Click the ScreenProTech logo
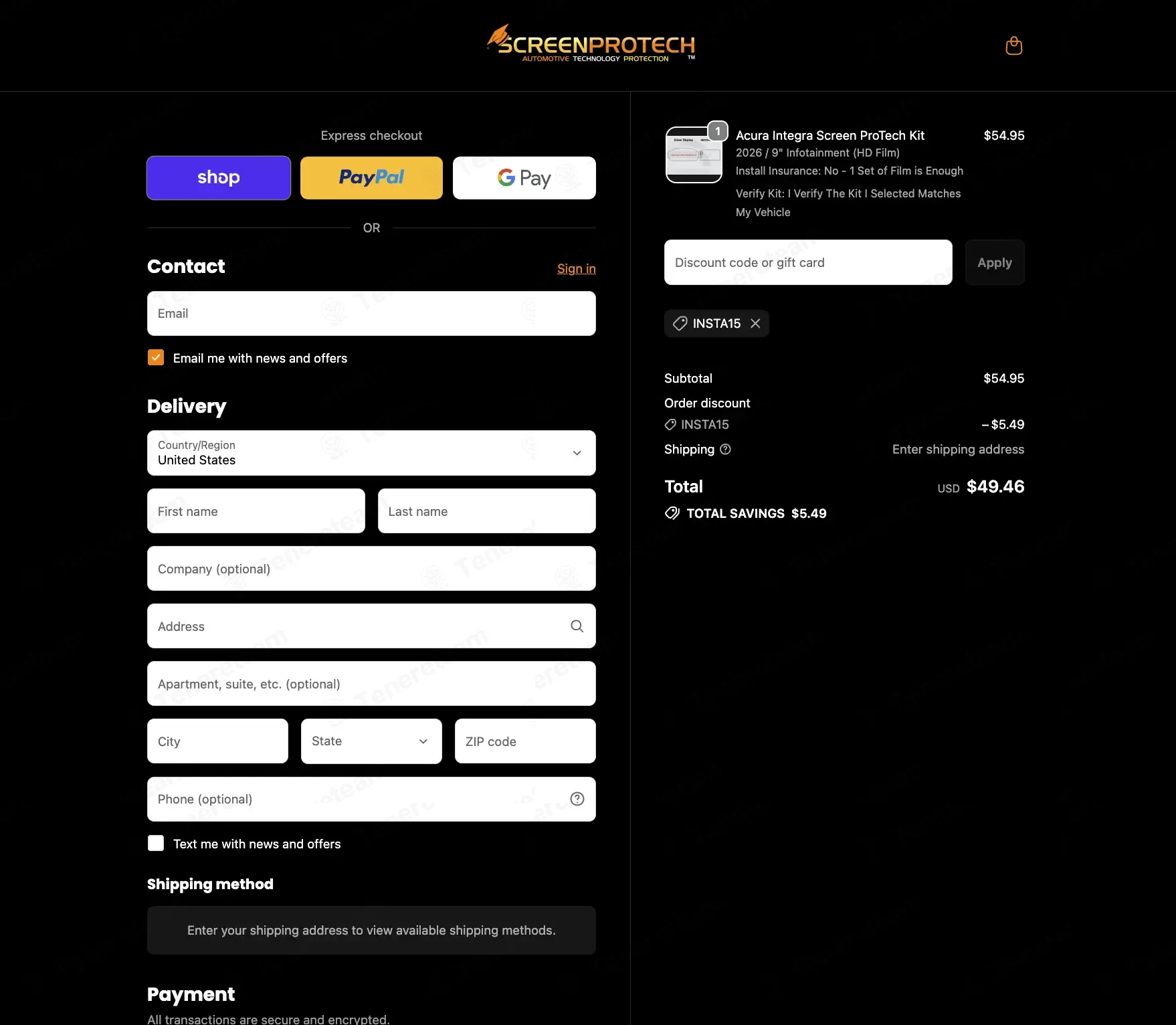Screen dimensions: 1176x1025 (591, 44)
